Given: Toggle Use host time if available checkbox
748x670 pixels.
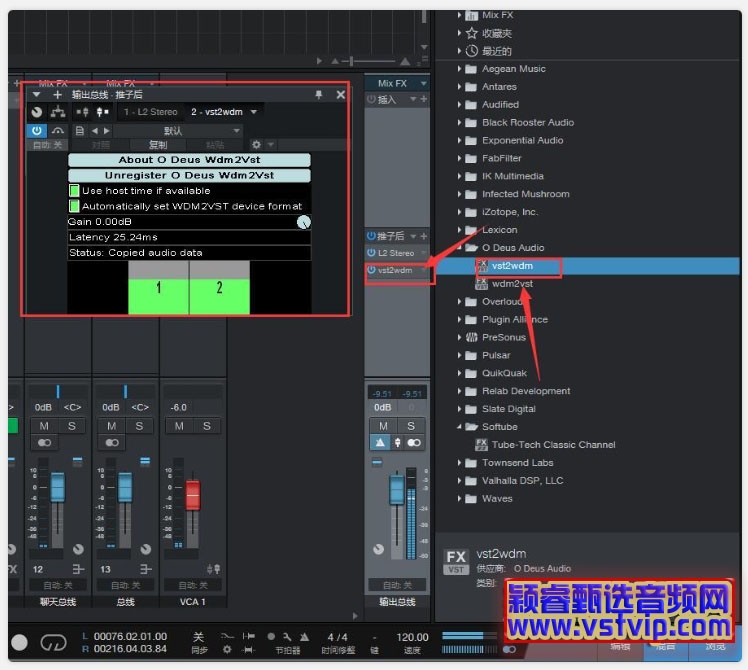Looking at the screenshot, I should (74, 191).
